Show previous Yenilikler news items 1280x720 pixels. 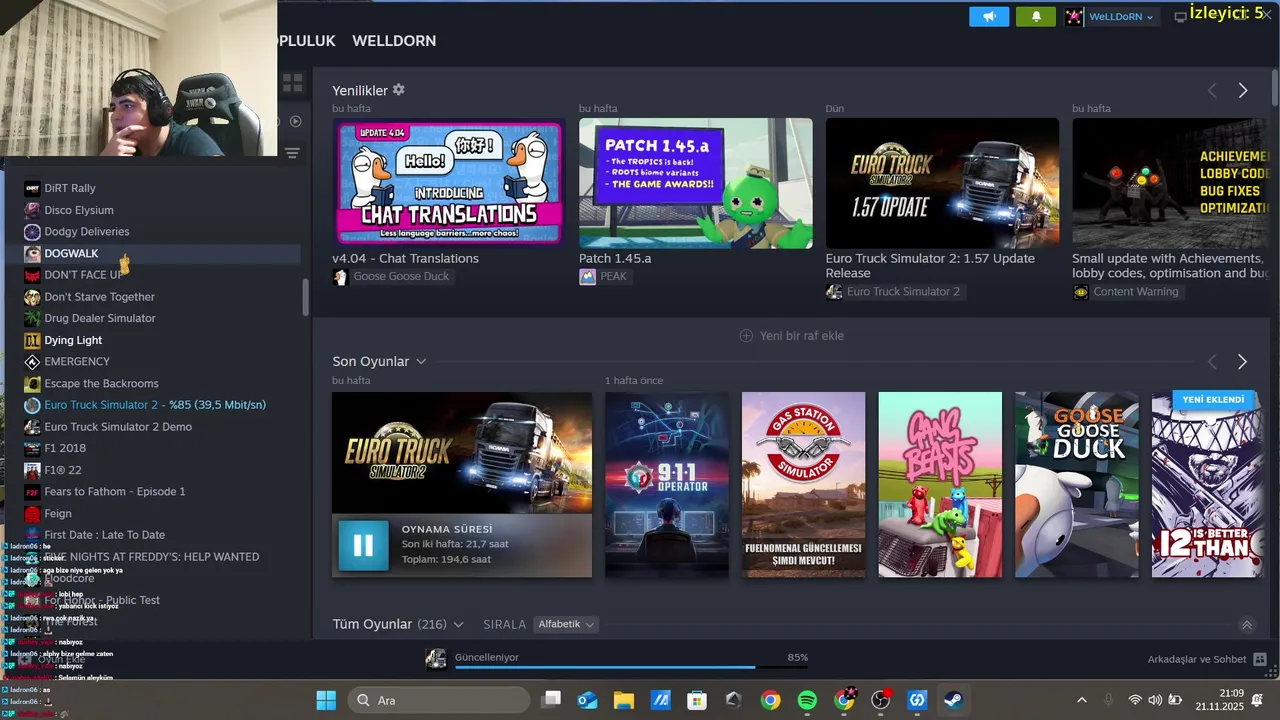click(x=1212, y=90)
